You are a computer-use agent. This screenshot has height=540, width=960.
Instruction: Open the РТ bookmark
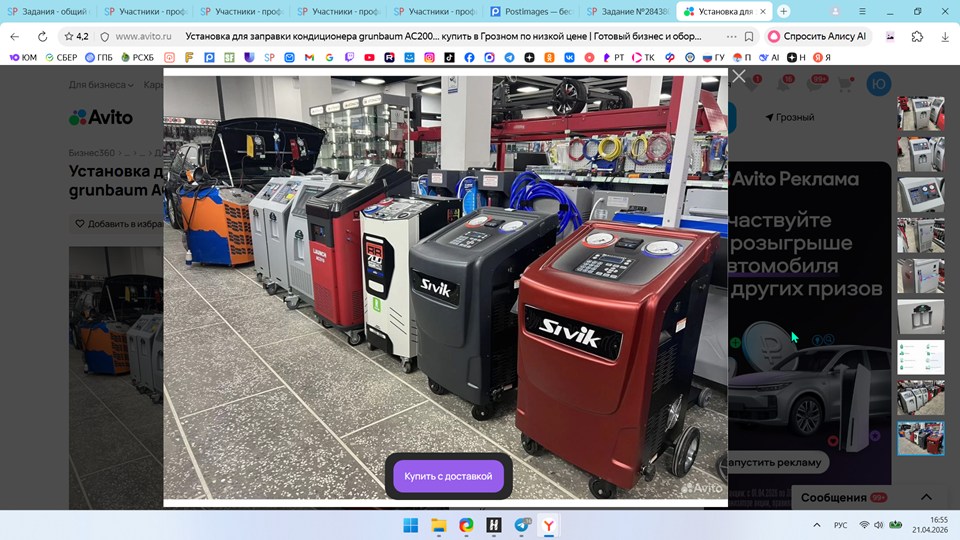pyautogui.click(x=613, y=58)
